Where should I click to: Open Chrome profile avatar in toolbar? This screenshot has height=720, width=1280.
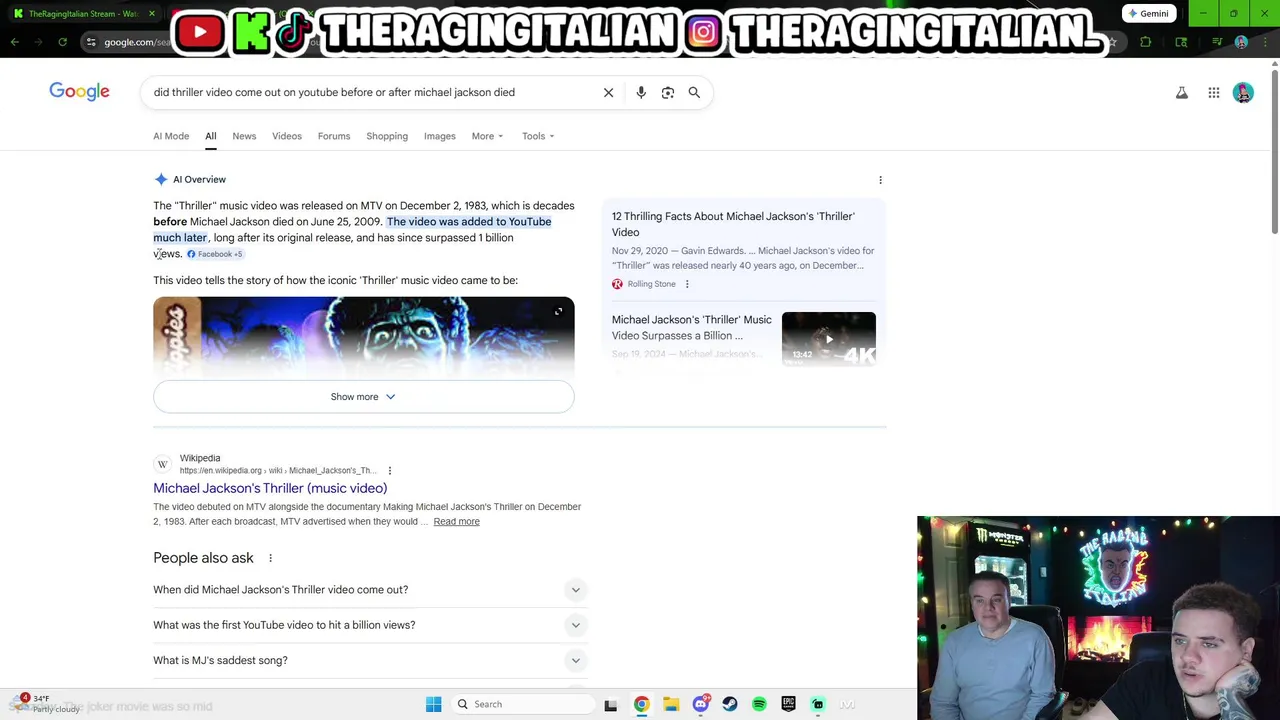(x=1241, y=42)
